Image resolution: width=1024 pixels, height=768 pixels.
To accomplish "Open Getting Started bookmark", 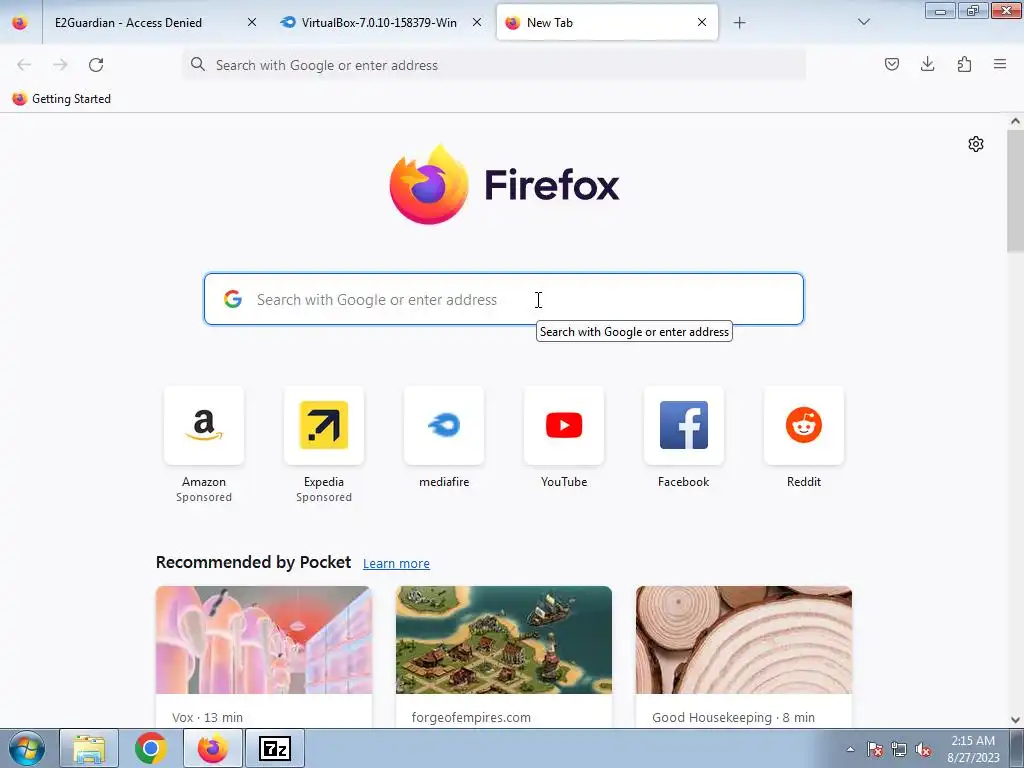I will tap(61, 99).
